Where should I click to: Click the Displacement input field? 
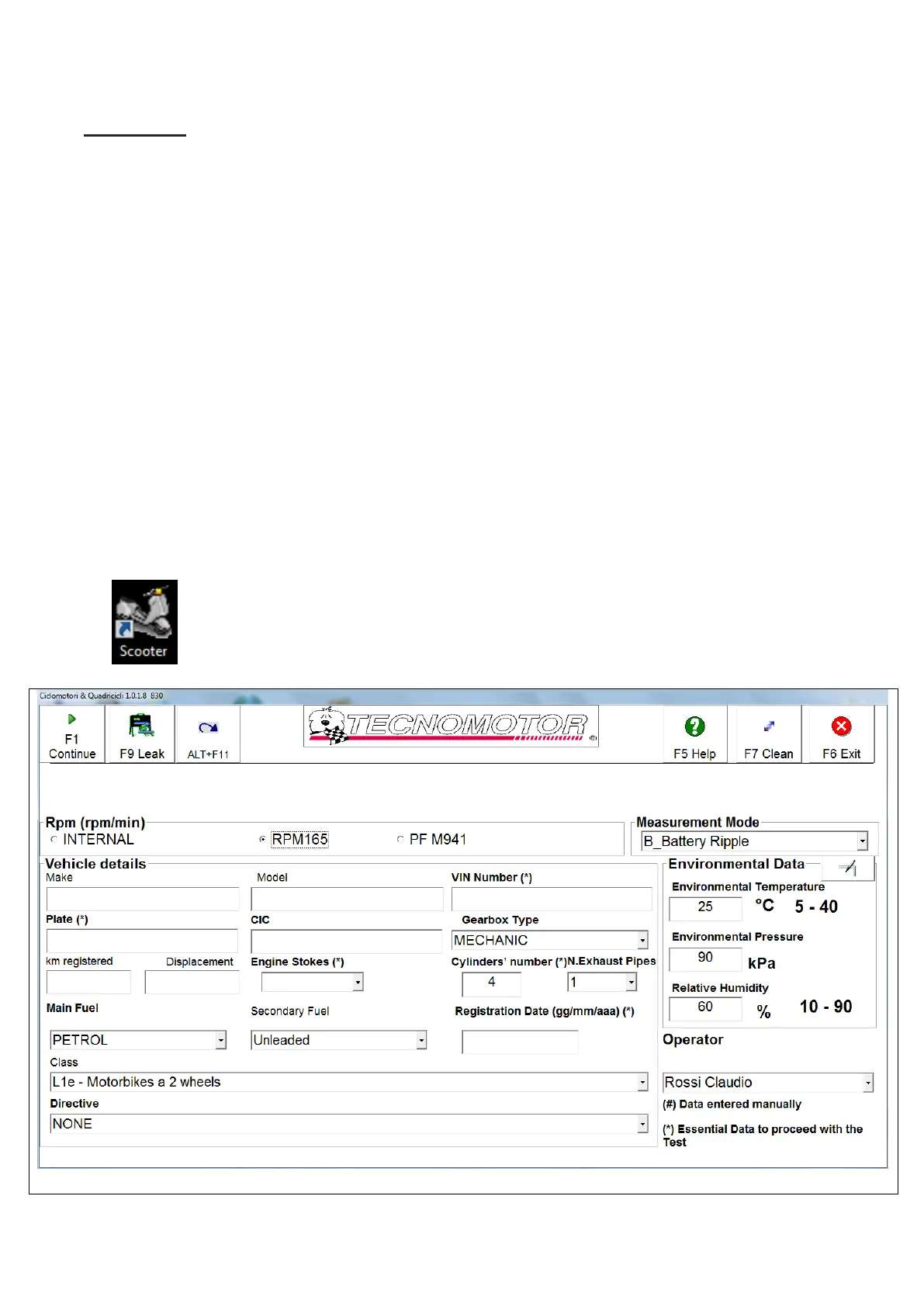pyautogui.click(x=192, y=982)
